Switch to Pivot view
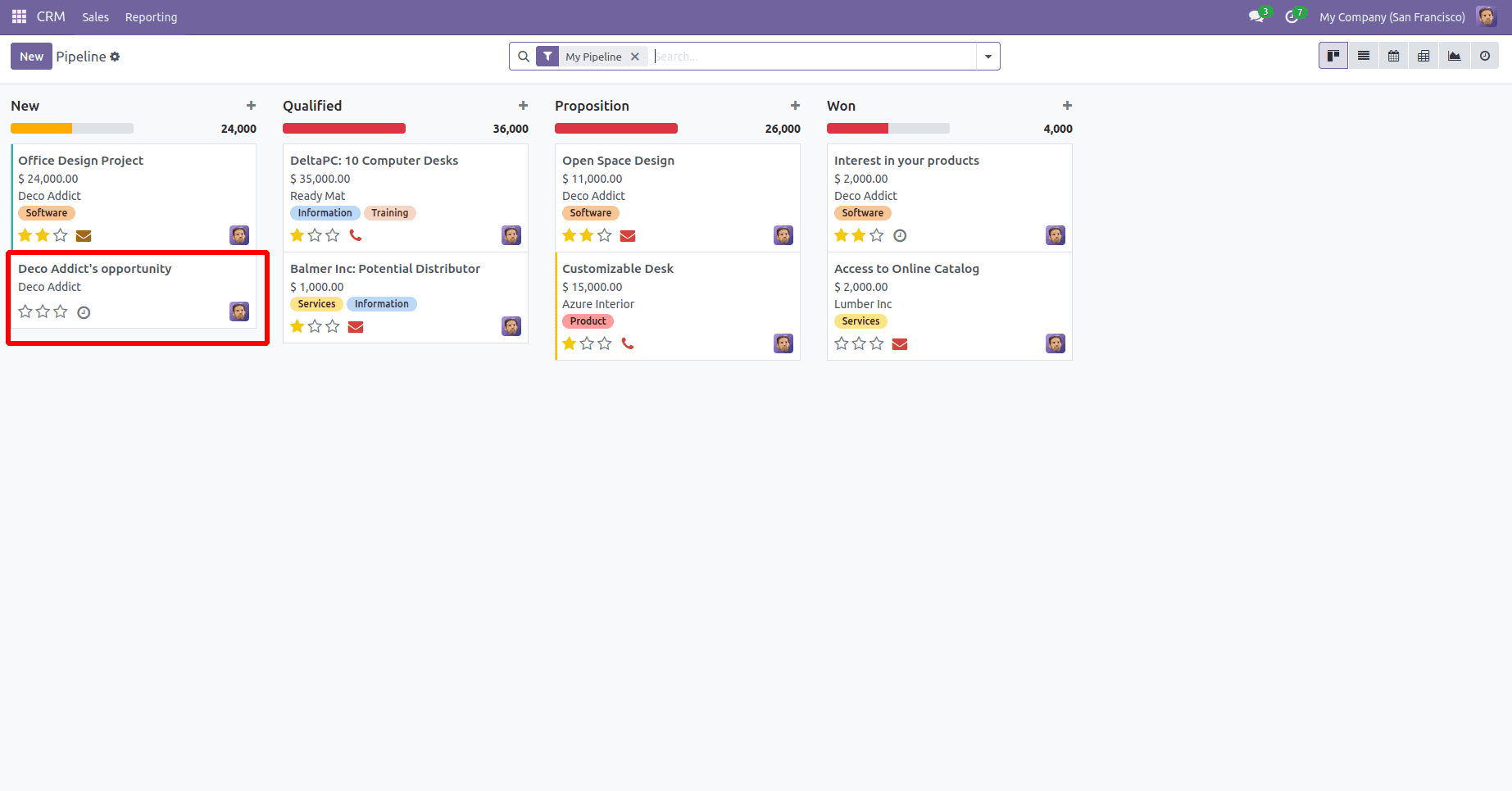The height and width of the screenshot is (791, 1512). (x=1423, y=56)
